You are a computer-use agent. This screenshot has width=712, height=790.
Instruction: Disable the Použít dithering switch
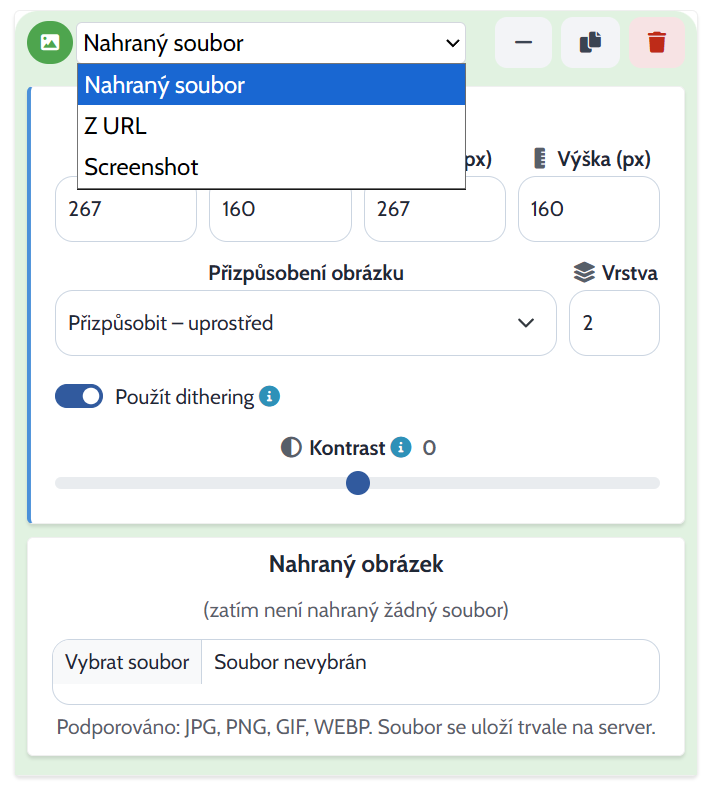[79, 397]
